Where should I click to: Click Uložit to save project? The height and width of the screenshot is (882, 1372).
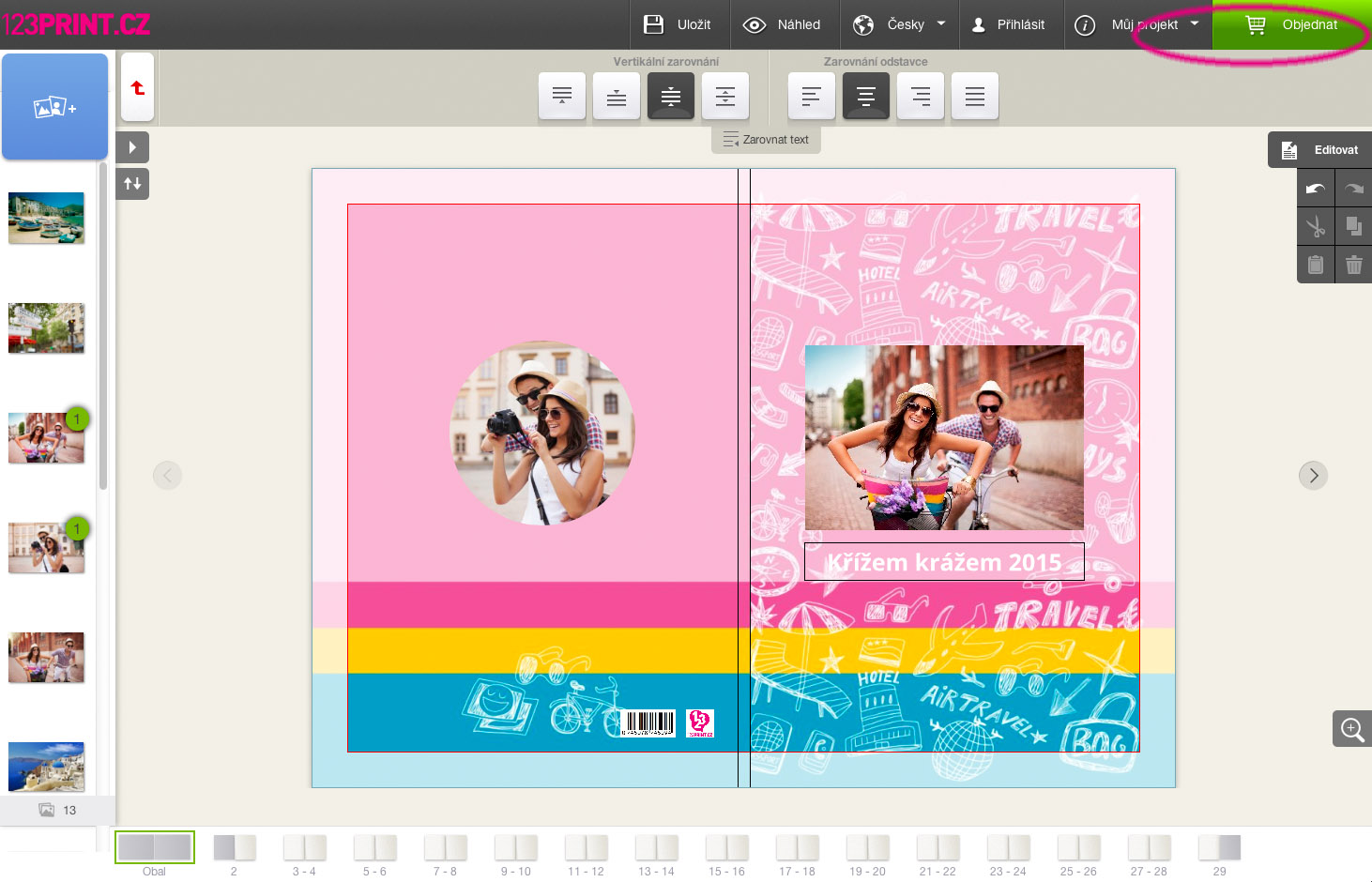click(x=677, y=24)
